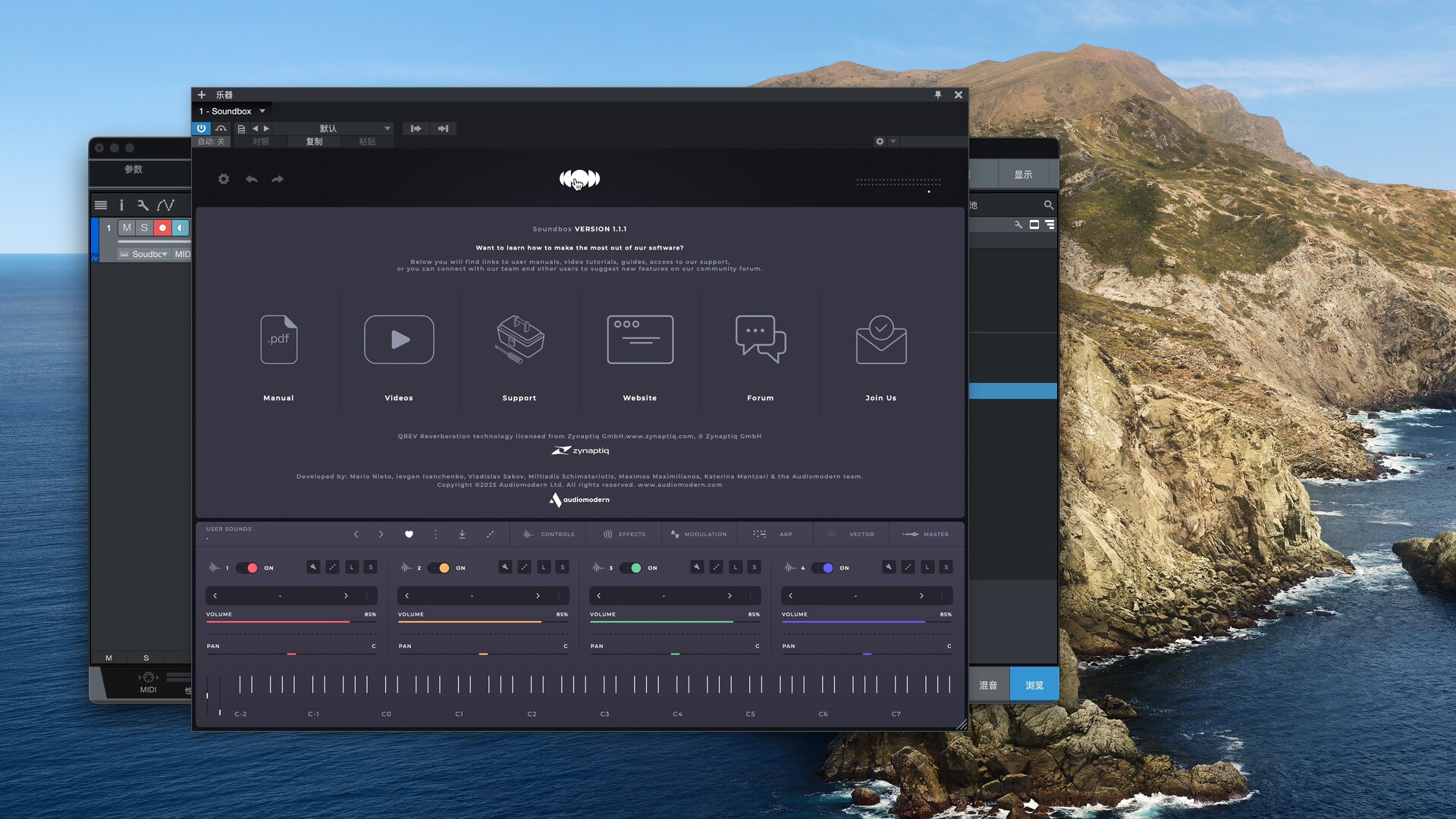This screenshot has height=819, width=1456.
Task: Toggle monitor button on track 1
Action: [180, 227]
